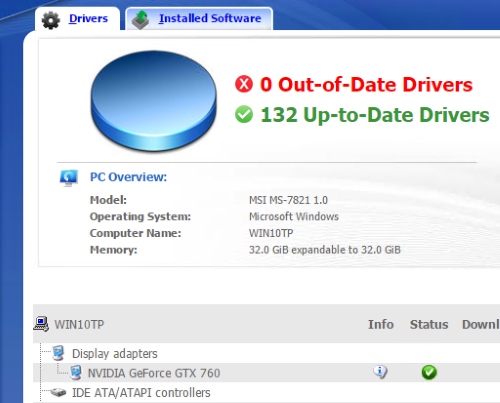
Task: Switch to the Installed Software tab
Action: point(199,19)
